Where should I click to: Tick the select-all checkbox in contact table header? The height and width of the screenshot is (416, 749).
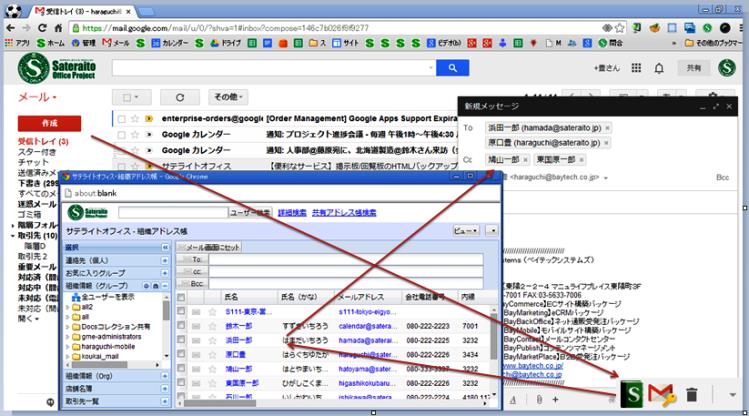pyautogui.click(x=181, y=297)
